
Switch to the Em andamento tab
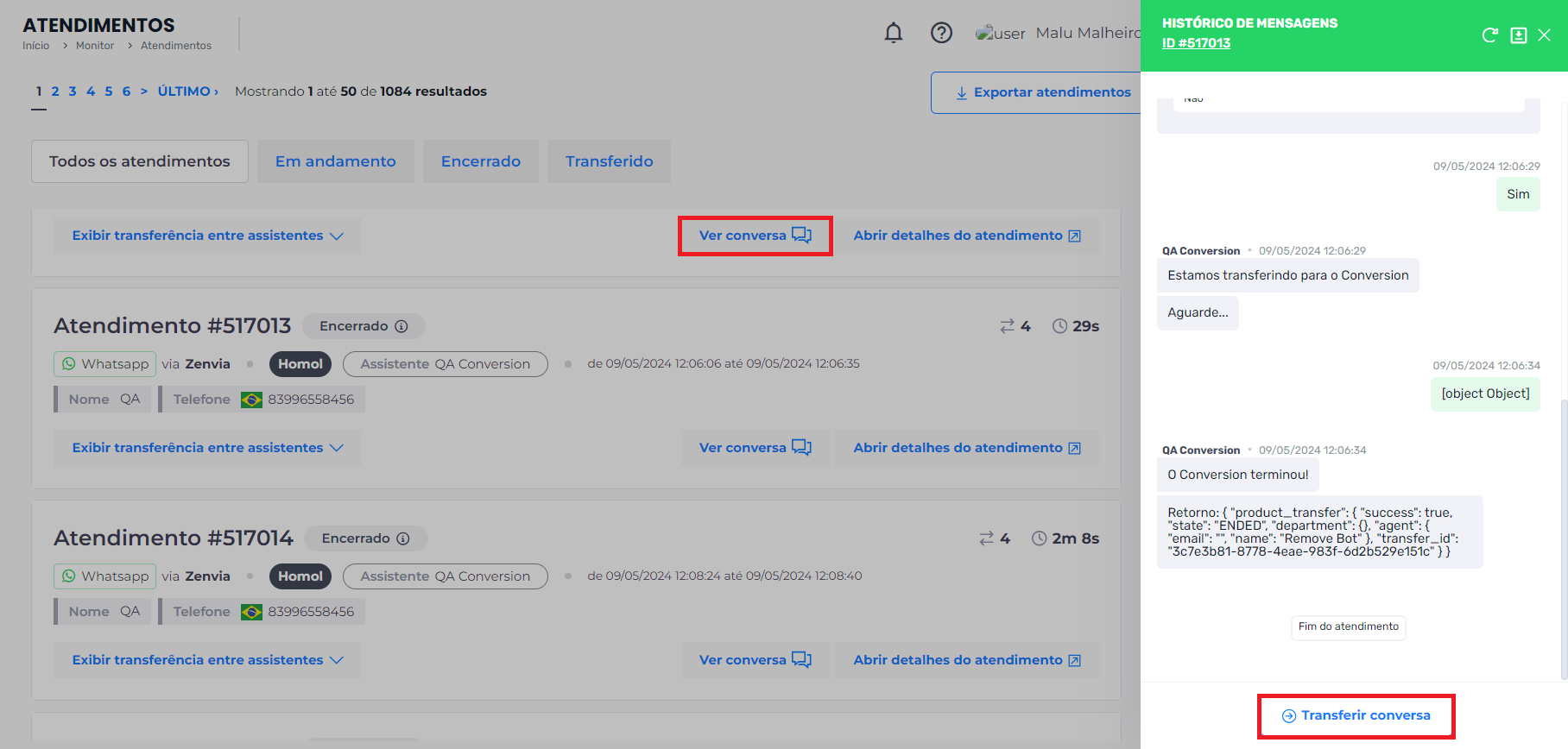pyautogui.click(x=336, y=161)
